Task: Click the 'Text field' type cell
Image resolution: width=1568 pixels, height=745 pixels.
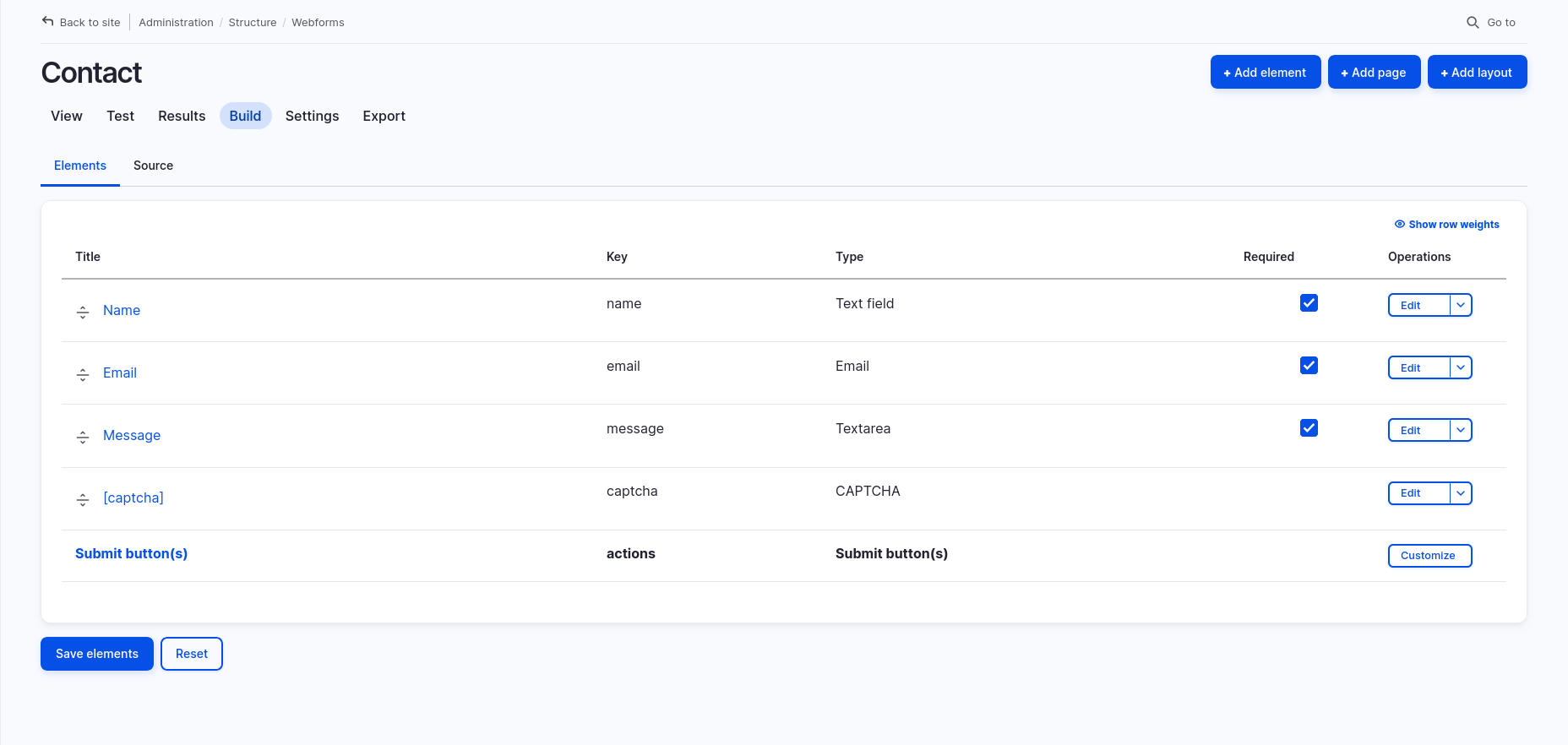Action: click(x=864, y=303)
